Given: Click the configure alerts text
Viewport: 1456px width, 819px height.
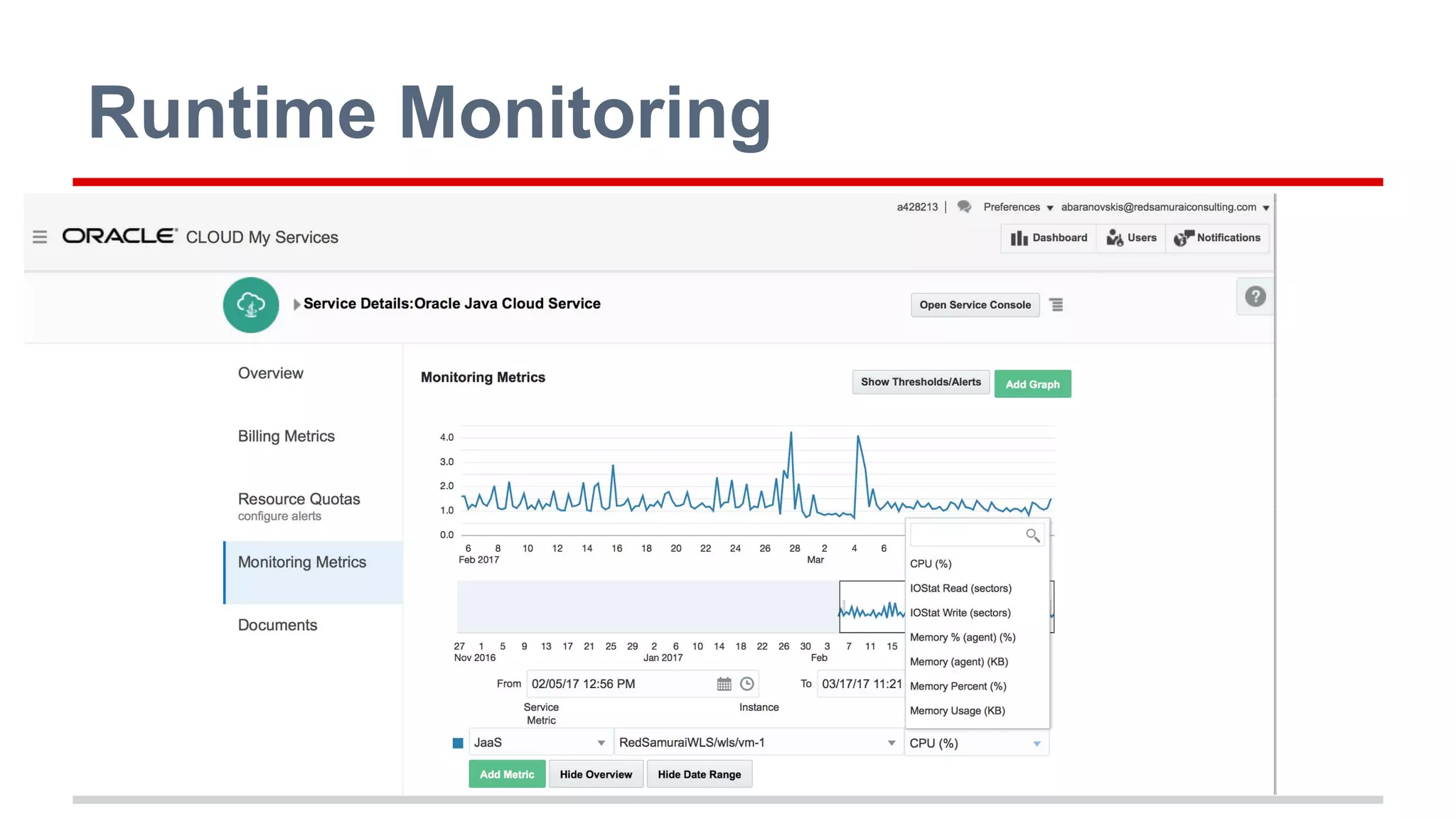Looking at the screenshot, I should tap(279, 516).
